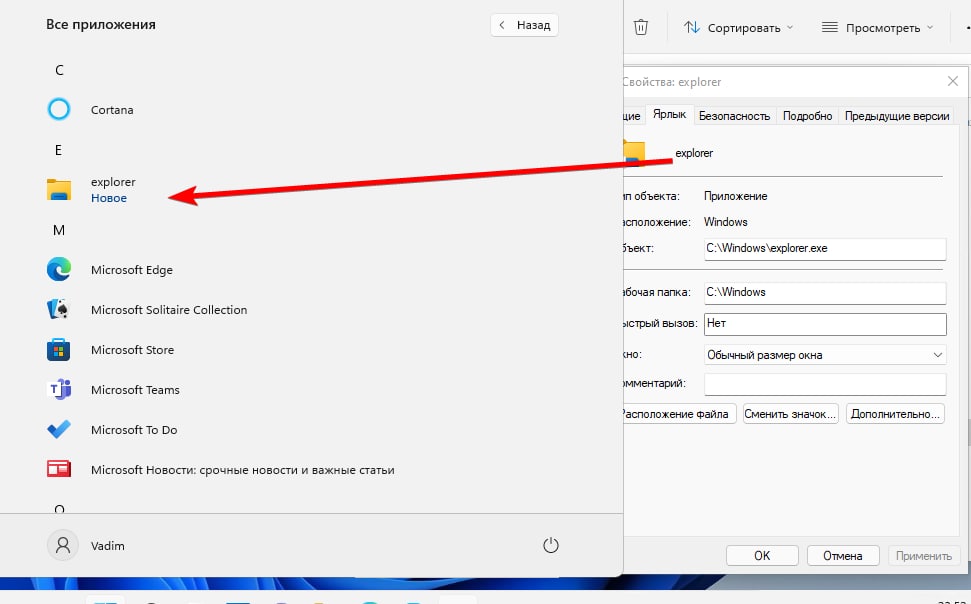Click the Vadim user name
The image size is (971, 604).
tap(108, 546)
